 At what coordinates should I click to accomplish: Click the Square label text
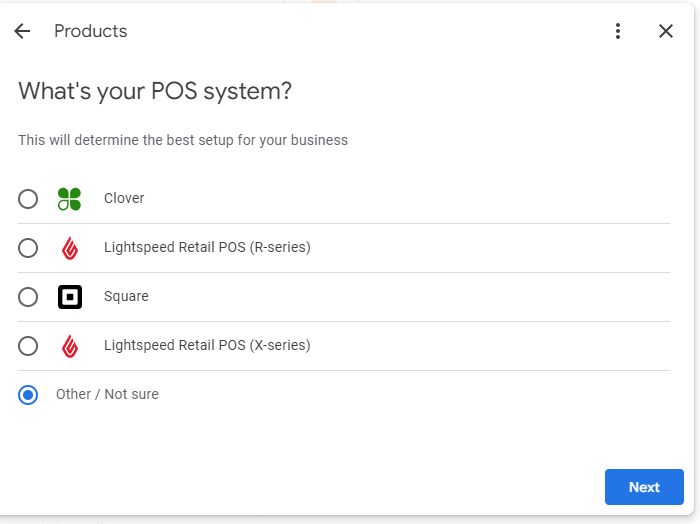(126, 296)
